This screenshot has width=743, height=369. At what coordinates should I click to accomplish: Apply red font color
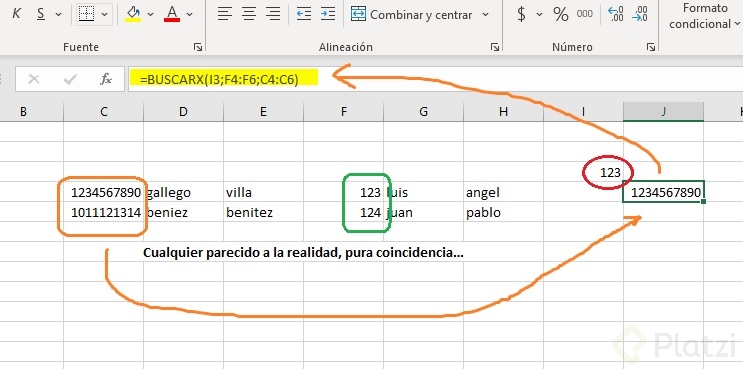pyautogui.click(x=172, y=14)
